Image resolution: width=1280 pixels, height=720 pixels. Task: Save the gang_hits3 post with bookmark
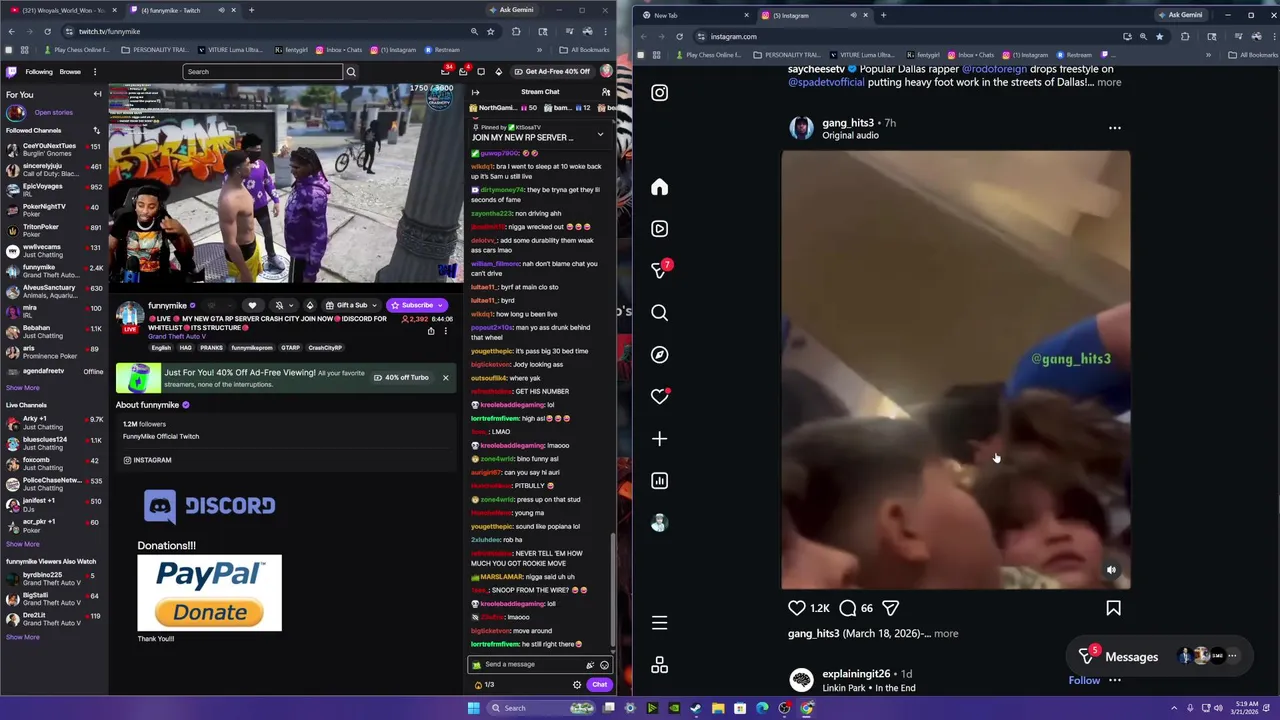tap(1113, 608)
